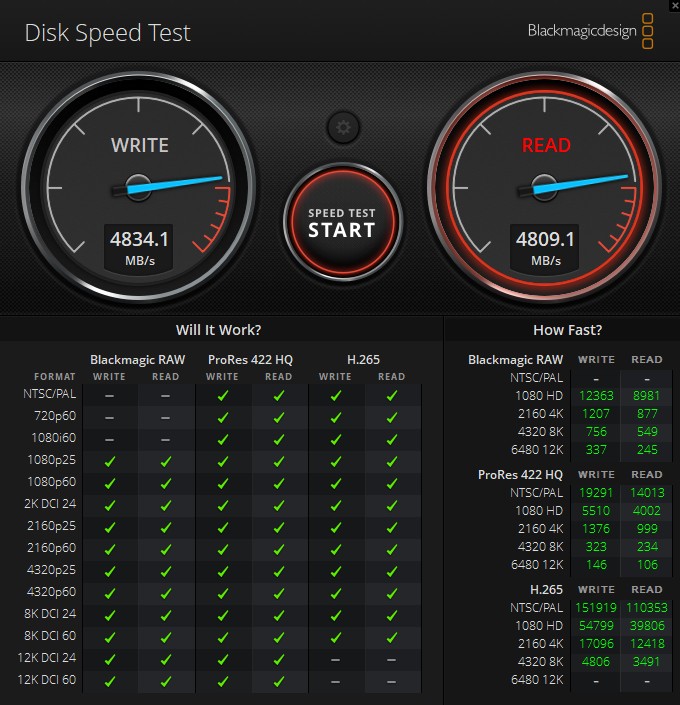Screen dimensions: 680x705
Task: Click H.265 write dash for 12K DCI 24
Action: click(335, 660)
